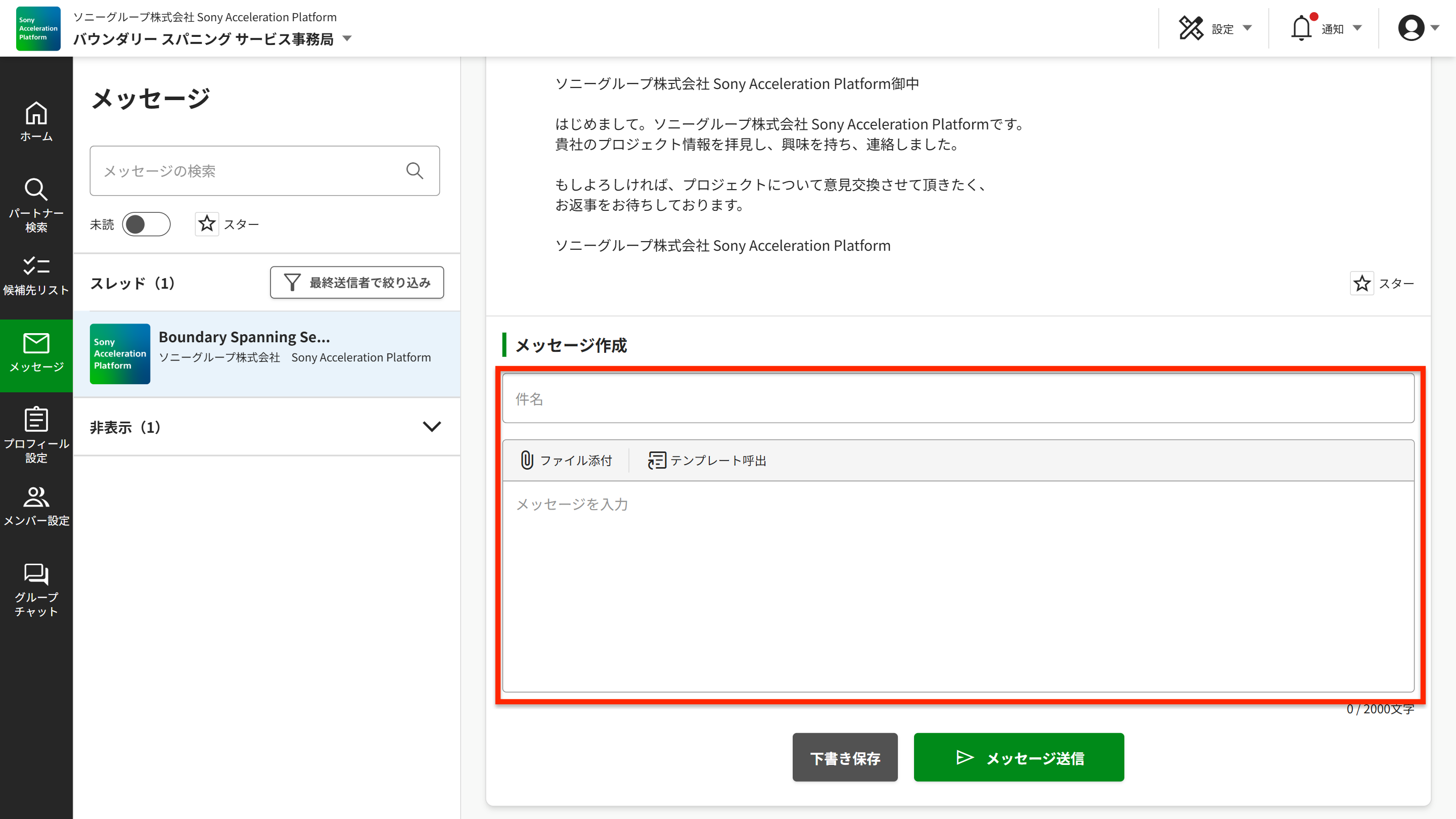
Task: Toggle the スター filter in the left panel
Action: [207, 224]
